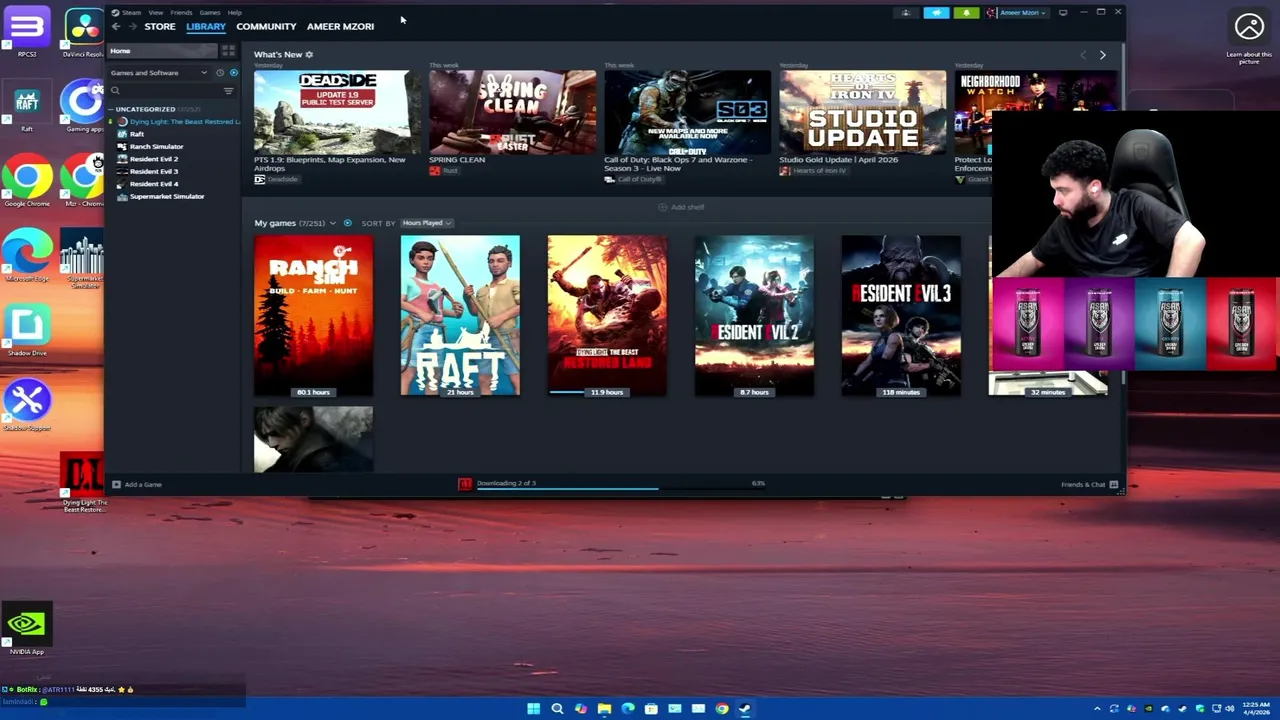Open the Resident Evil 2 cover

coord(754,315)
